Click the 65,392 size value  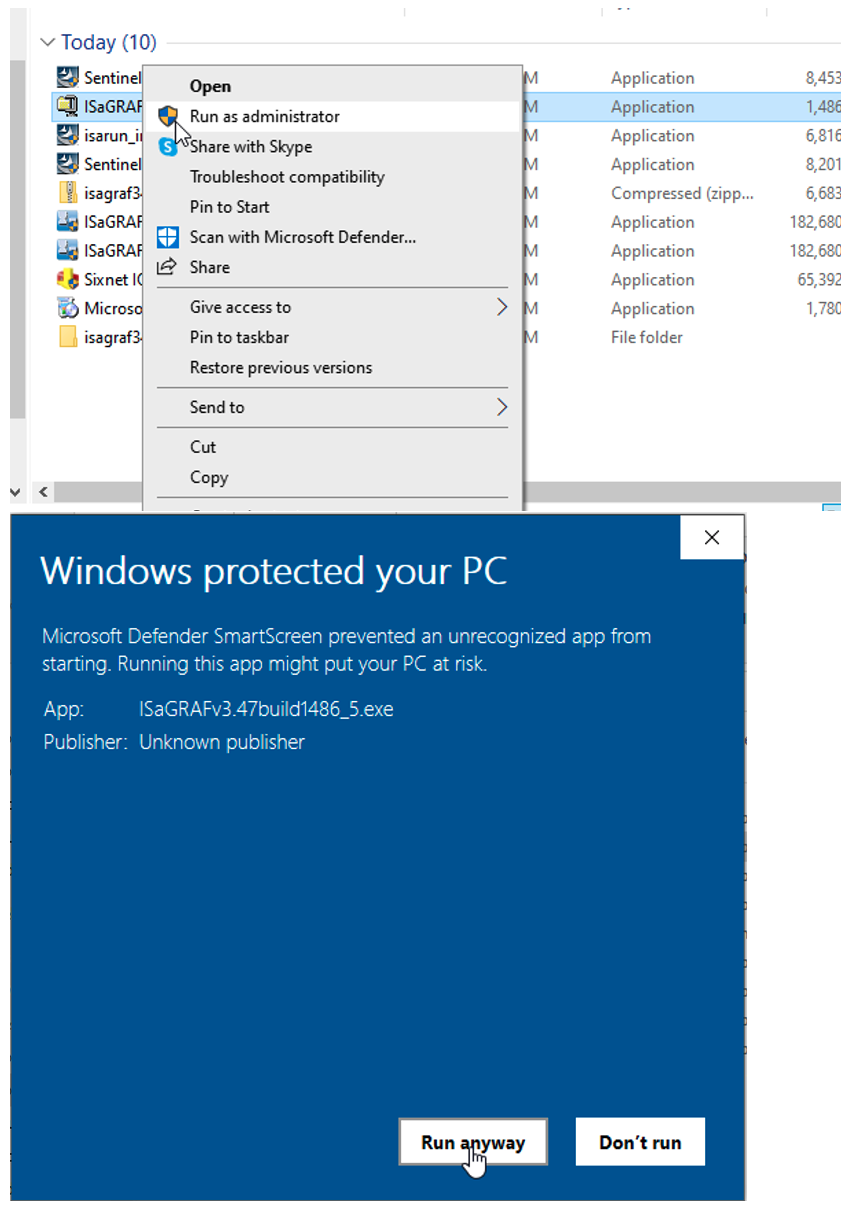point(821,279)
